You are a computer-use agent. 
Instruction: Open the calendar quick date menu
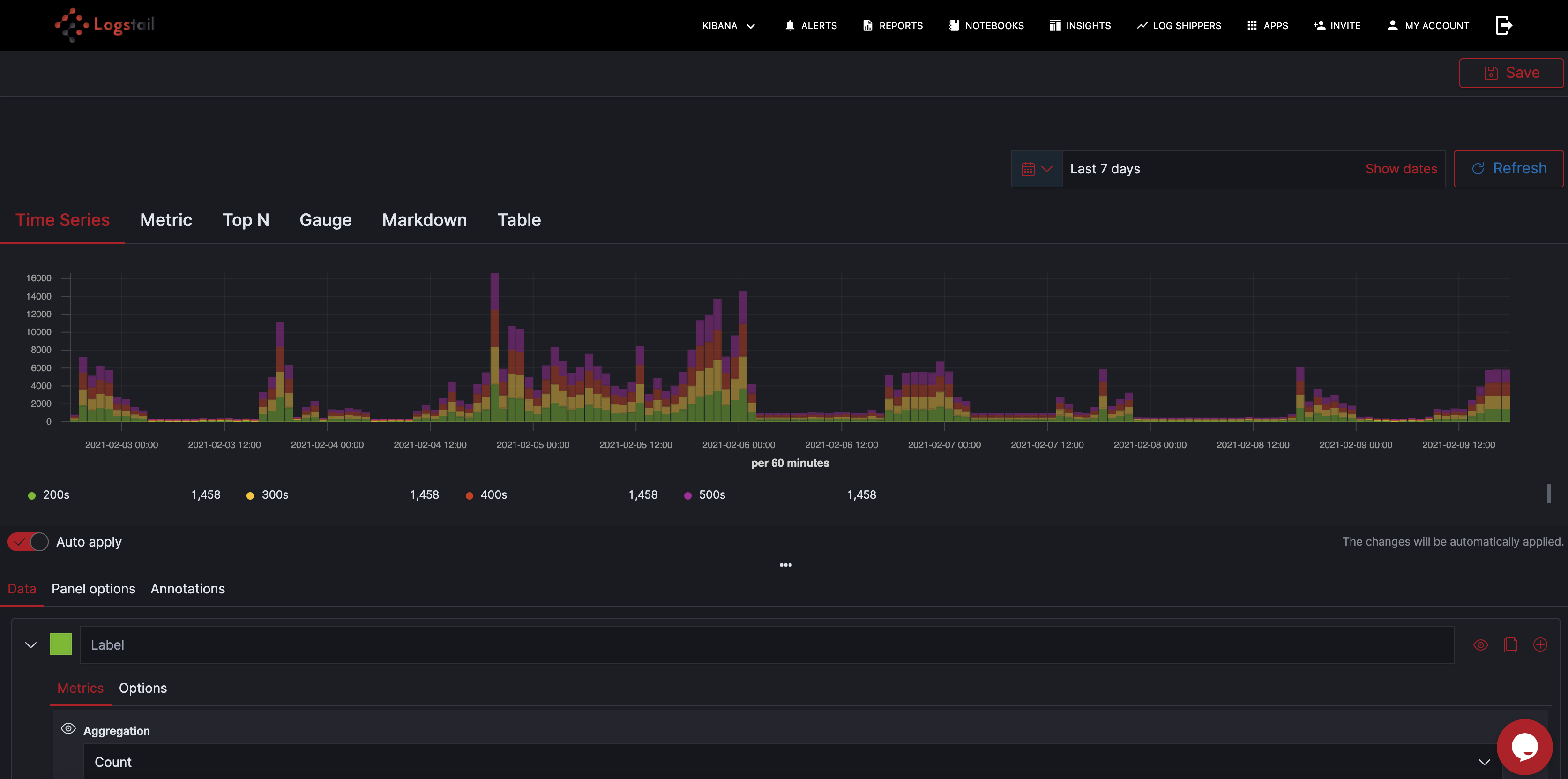click(x=1036, y=169)
